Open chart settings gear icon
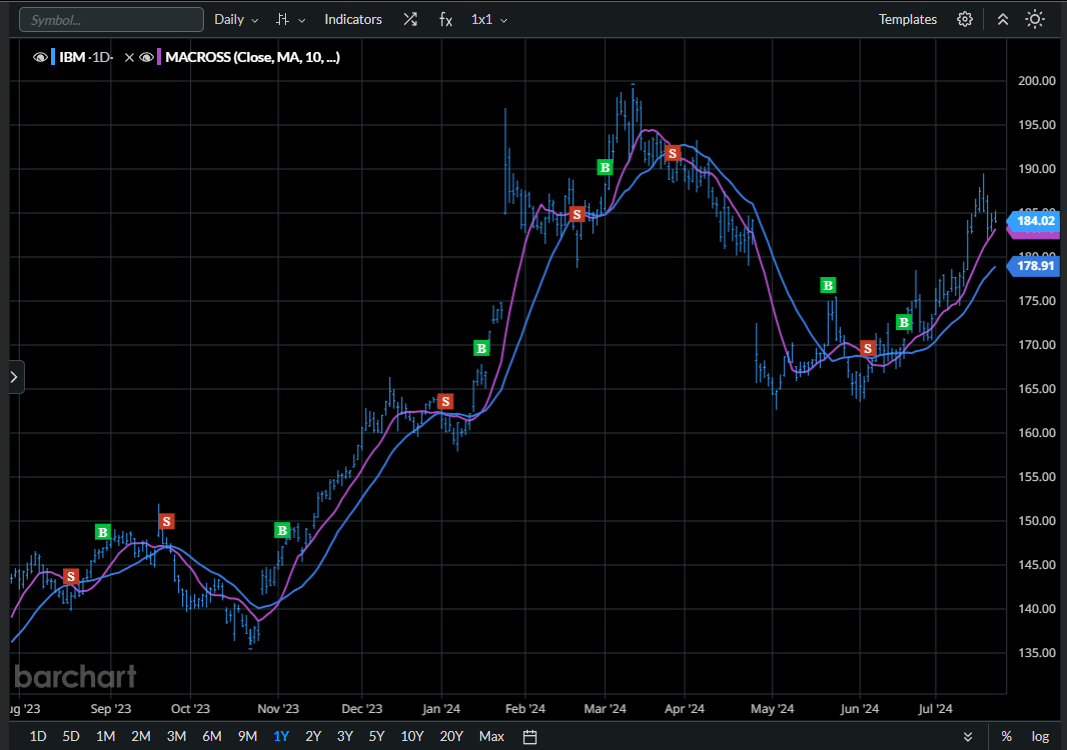 tap(965, 19)
